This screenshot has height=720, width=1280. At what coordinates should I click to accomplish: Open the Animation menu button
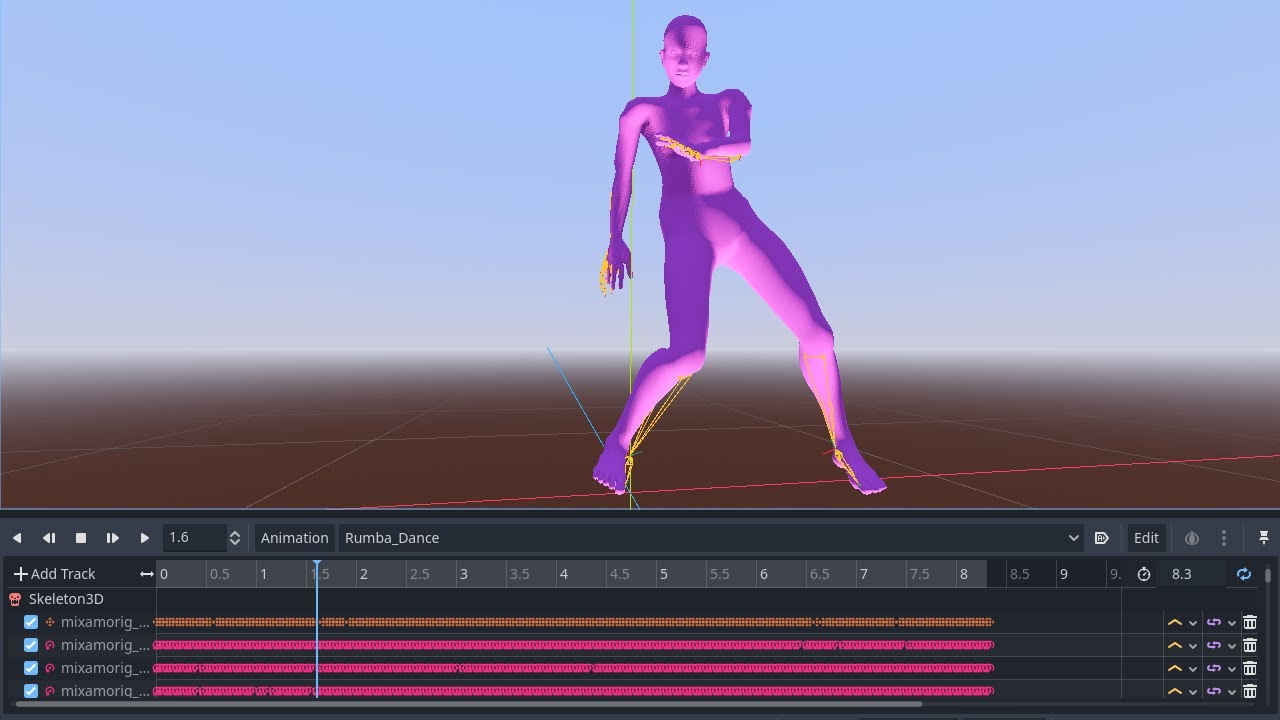pos(294,538)
